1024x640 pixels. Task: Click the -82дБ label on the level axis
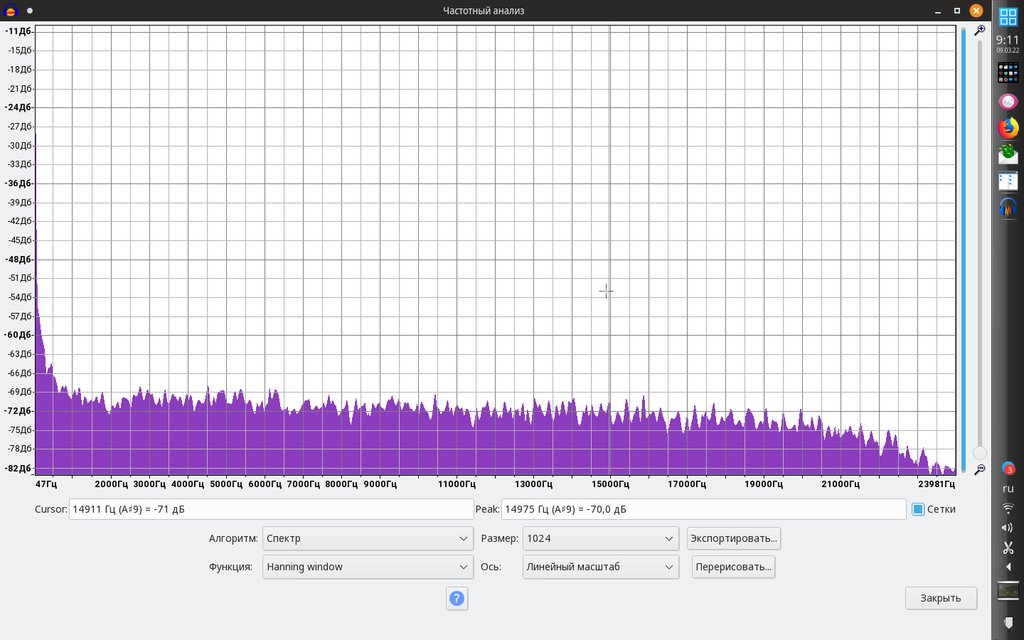click(x=18, y=469)
